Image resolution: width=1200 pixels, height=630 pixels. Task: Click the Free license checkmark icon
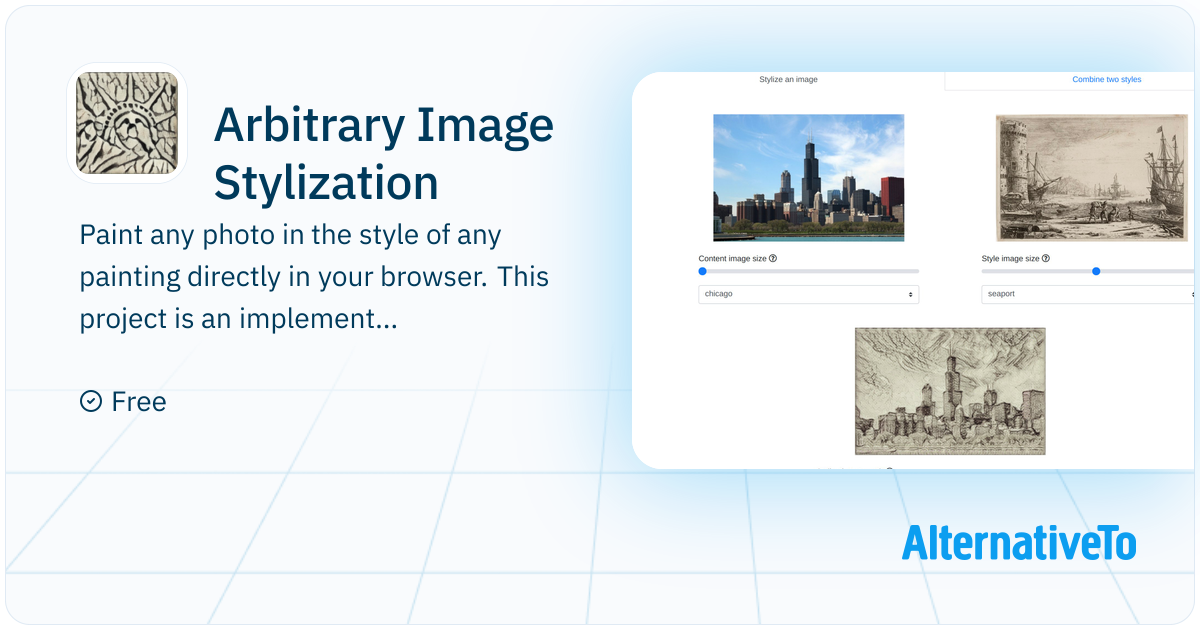(90, 401)
